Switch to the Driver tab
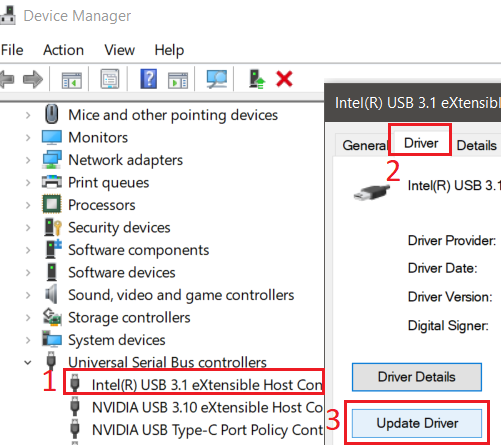501x445 pixels. tap(421, 143)
